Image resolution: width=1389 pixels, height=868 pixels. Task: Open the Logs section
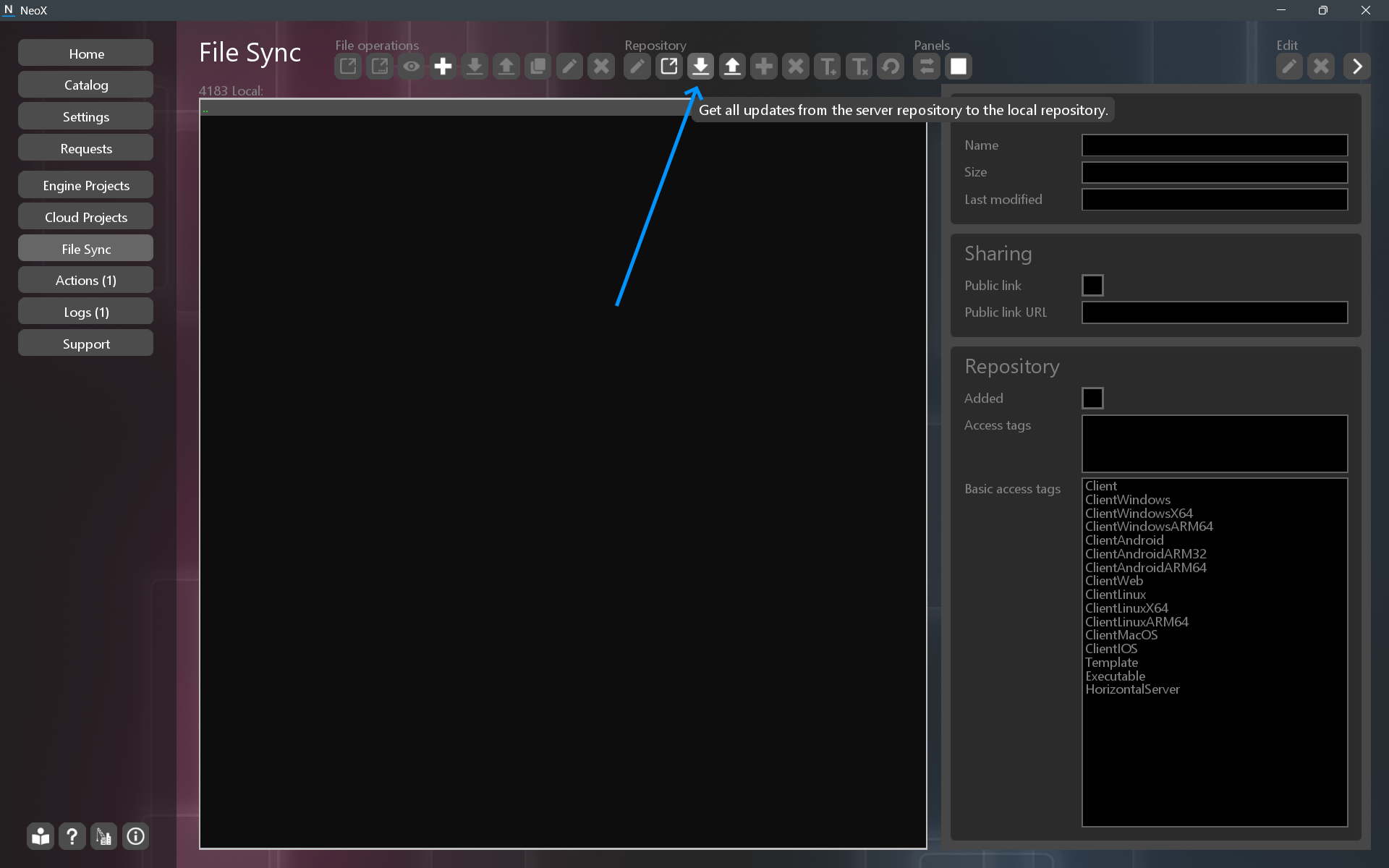pos(85,311)
